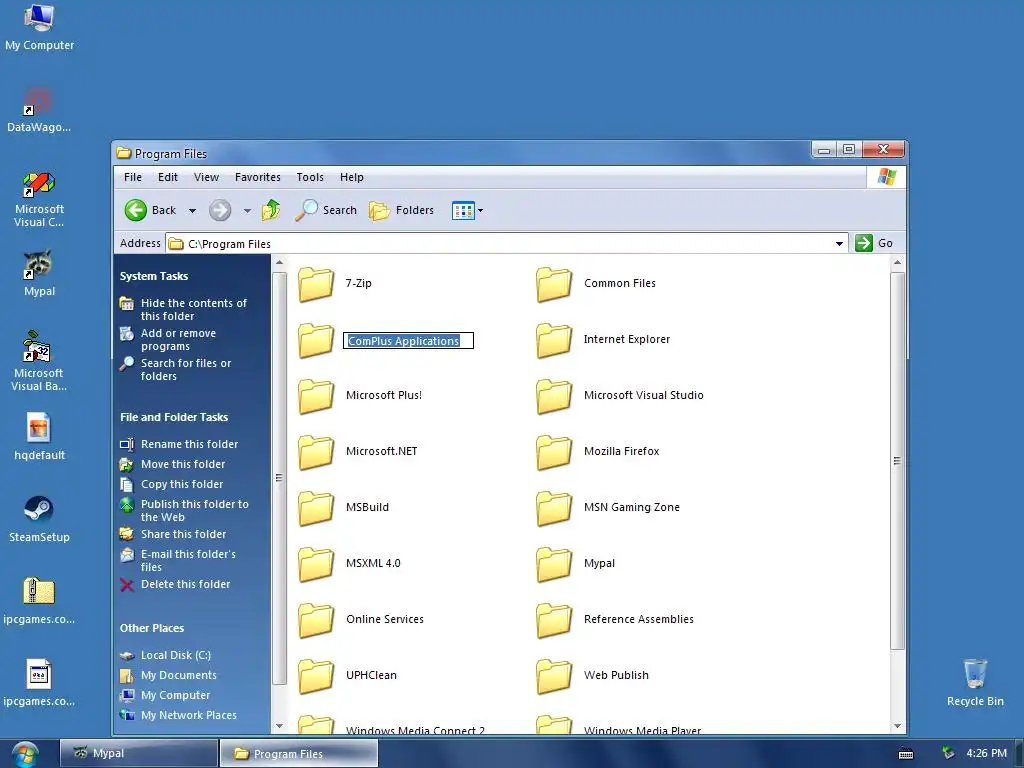Click Copy this folder task
1024x768 pixels.
click(182, 485)
